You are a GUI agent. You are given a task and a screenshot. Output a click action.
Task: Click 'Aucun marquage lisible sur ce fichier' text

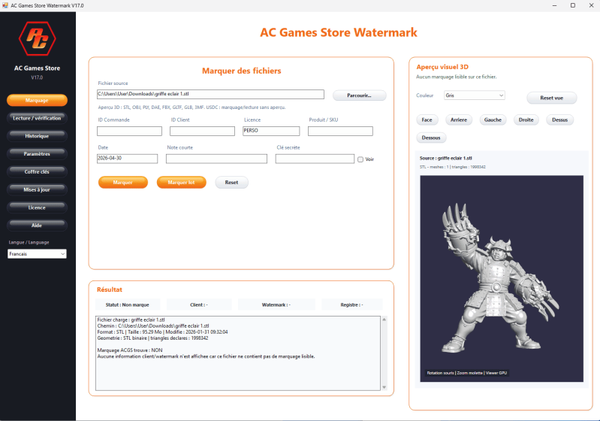(457, 77)
